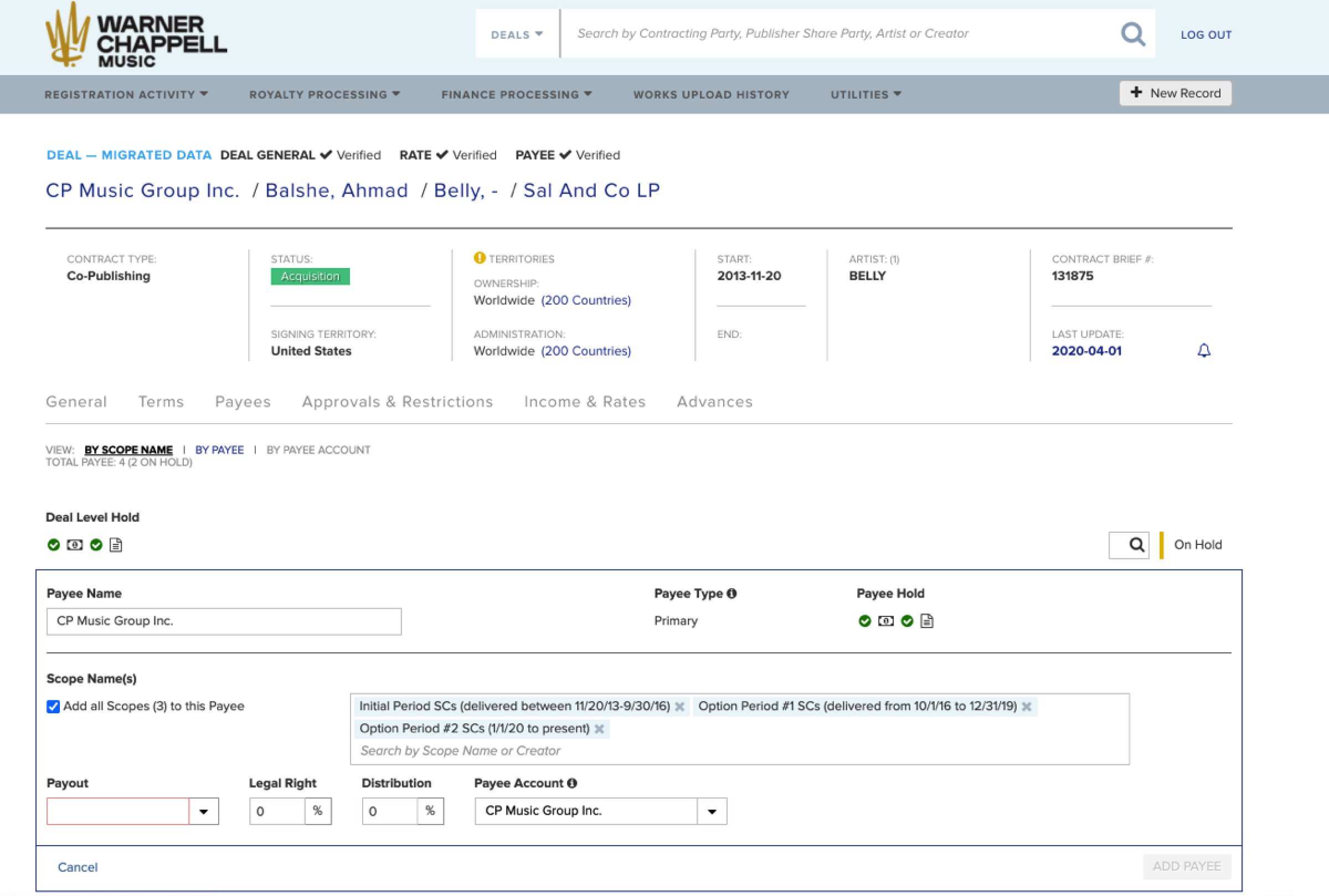Click the Payee Type info icon
This screenshot has width=1329, height=896.
pos(732,593)
